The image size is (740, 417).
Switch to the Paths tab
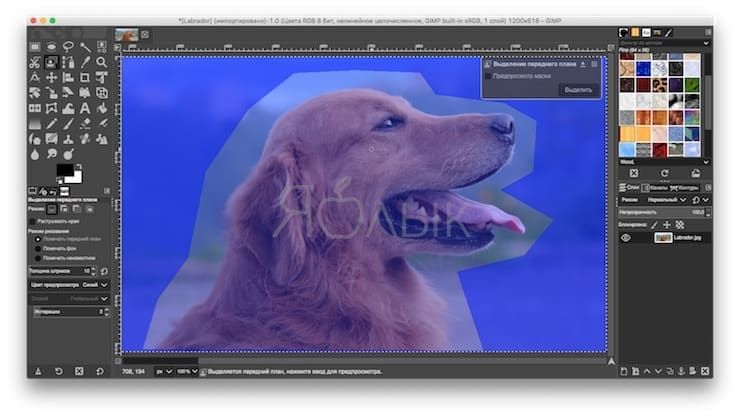point(684,188)
